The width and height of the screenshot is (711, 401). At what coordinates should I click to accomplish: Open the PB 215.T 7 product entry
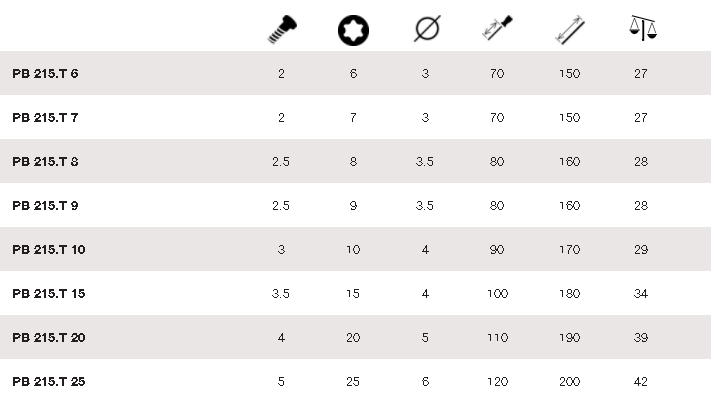46,118
